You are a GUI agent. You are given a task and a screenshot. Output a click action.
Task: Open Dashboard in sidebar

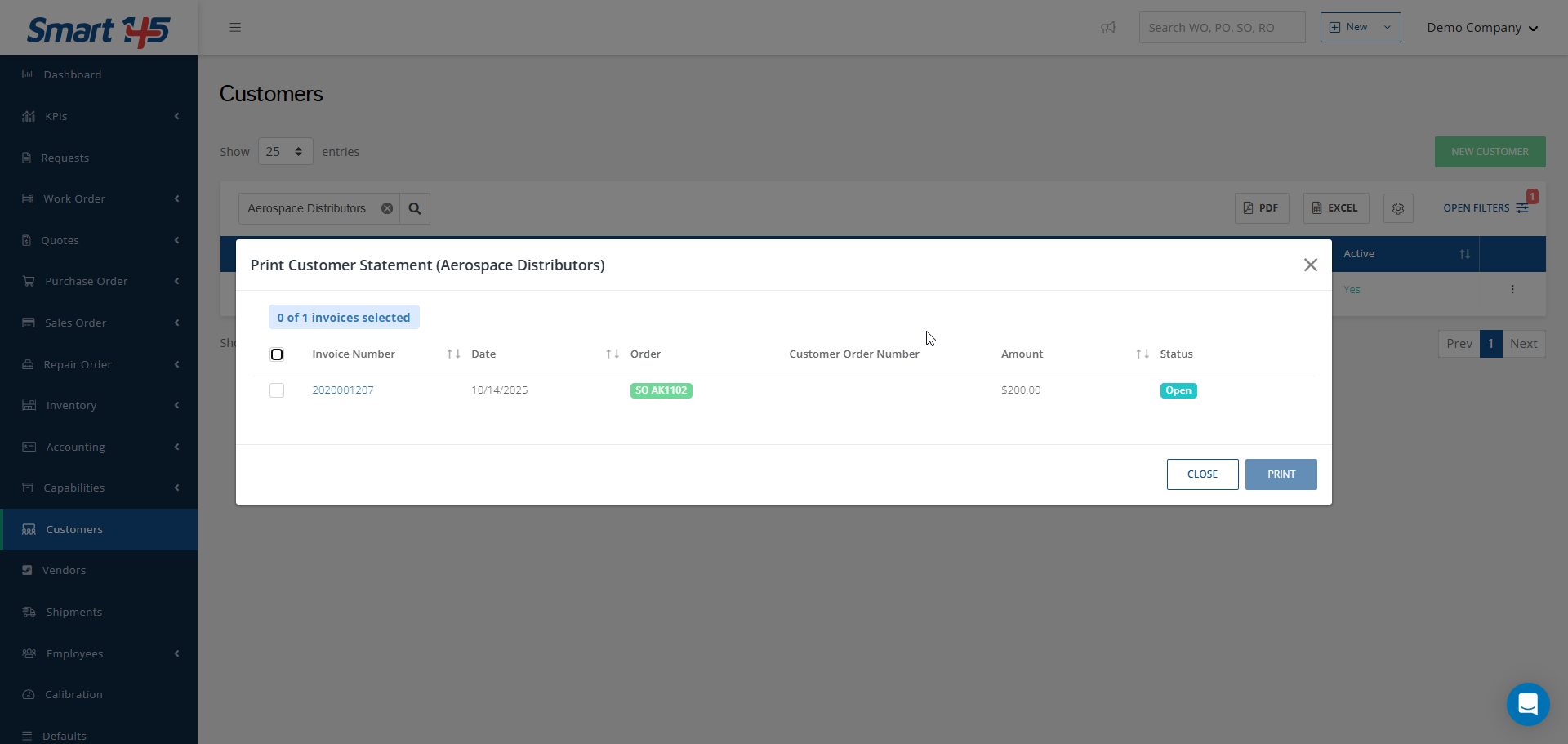[x=73, y=75]
